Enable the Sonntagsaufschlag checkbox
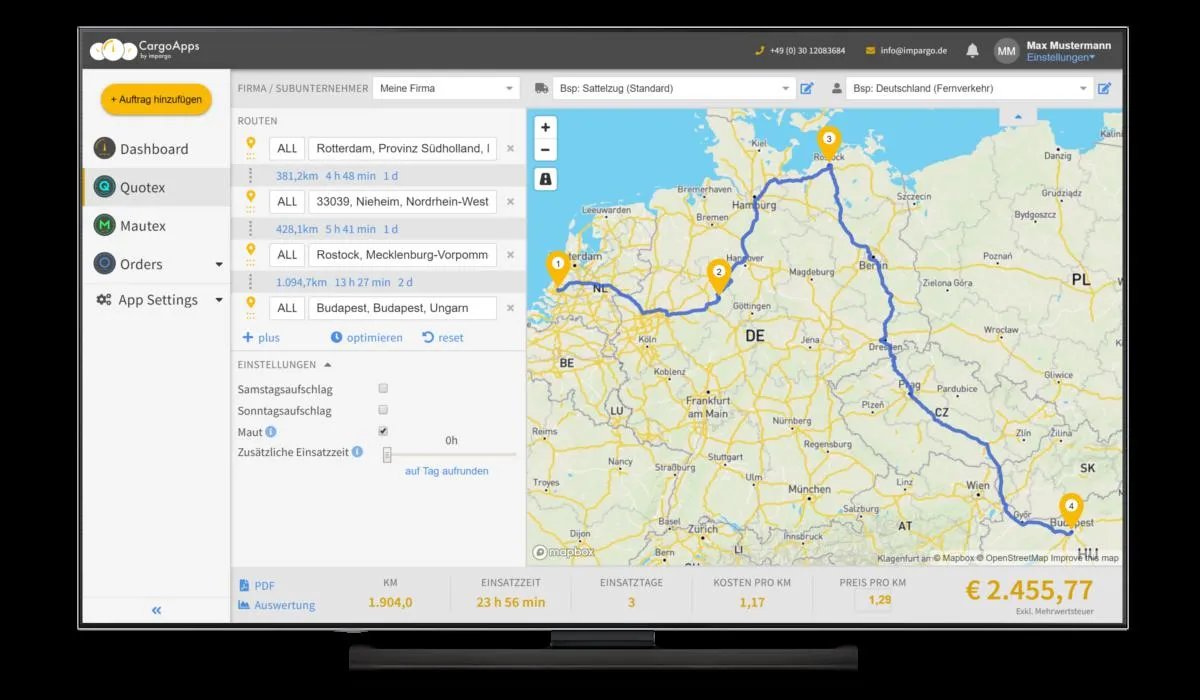Screen dimensions: 1200x700 point(383,410)
